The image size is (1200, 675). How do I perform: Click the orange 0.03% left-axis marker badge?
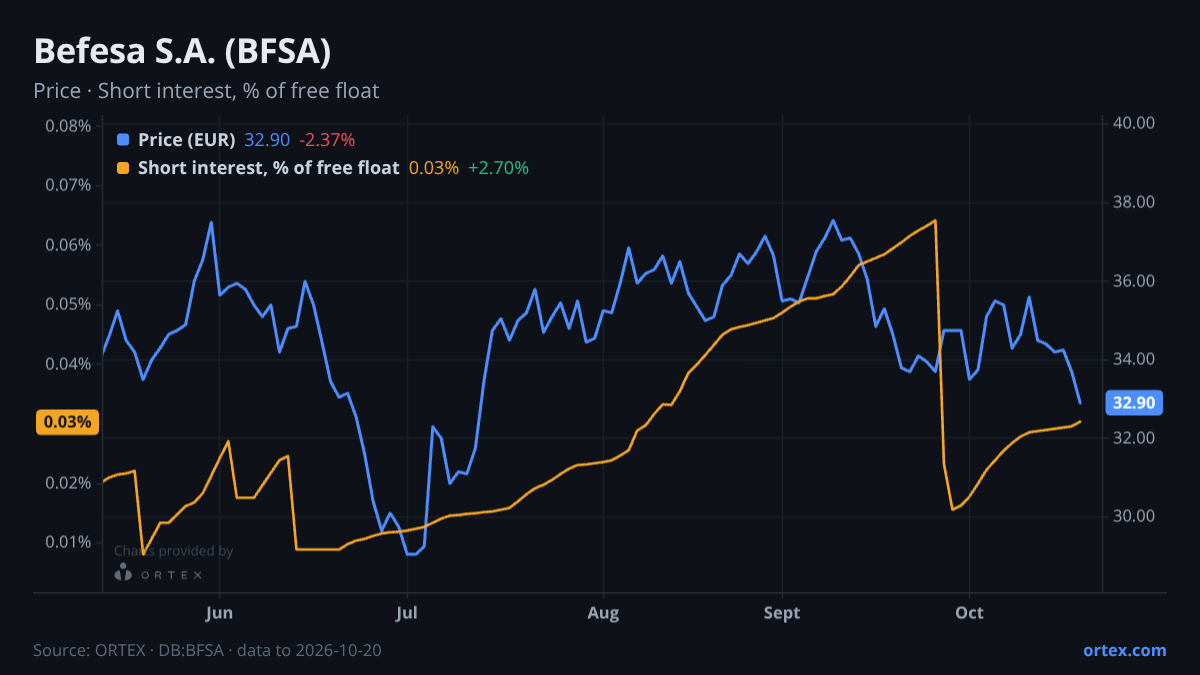[68, 422]
